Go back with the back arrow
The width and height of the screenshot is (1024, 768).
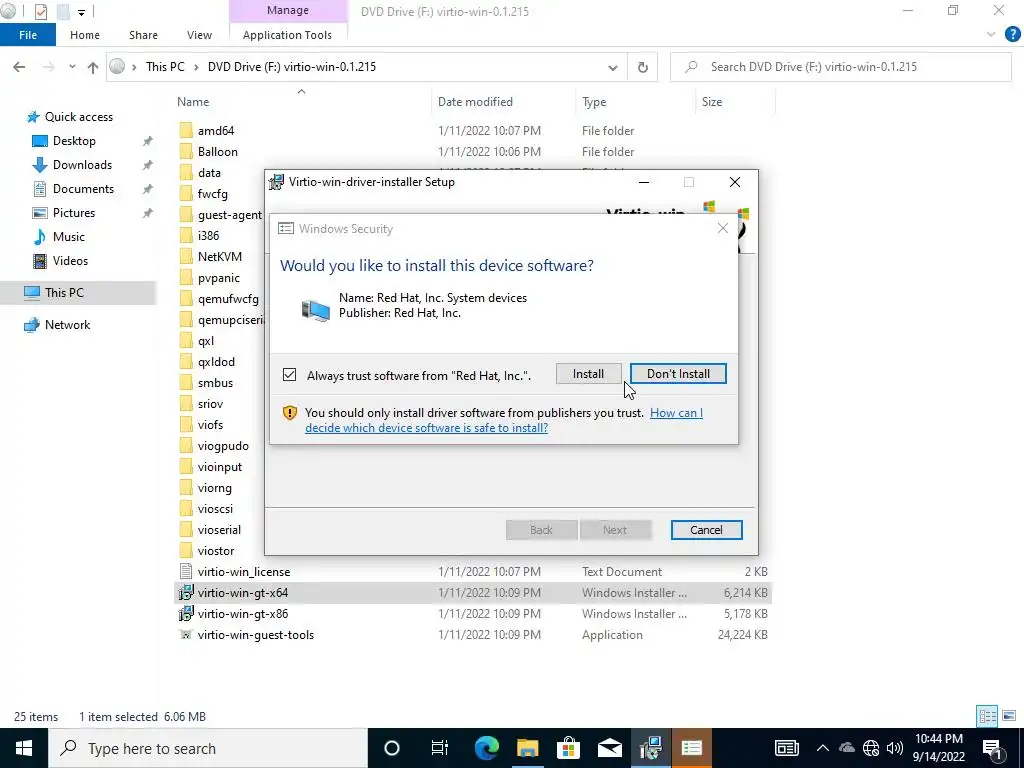point(19,67)
